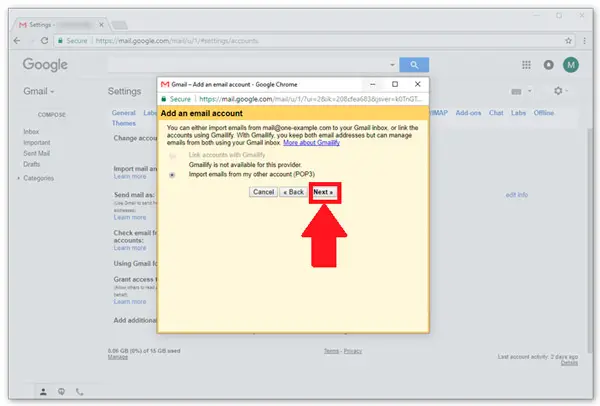The height and width of the screenshot is (406, 600).
Task: Reload the Gmail Settings page
Action: click(x=44, y=41)
